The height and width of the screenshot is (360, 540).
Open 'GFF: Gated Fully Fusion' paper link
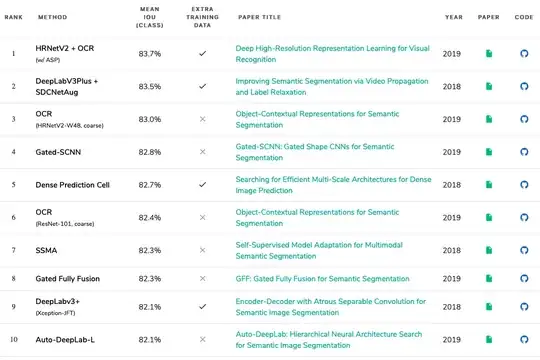[322, 279]
